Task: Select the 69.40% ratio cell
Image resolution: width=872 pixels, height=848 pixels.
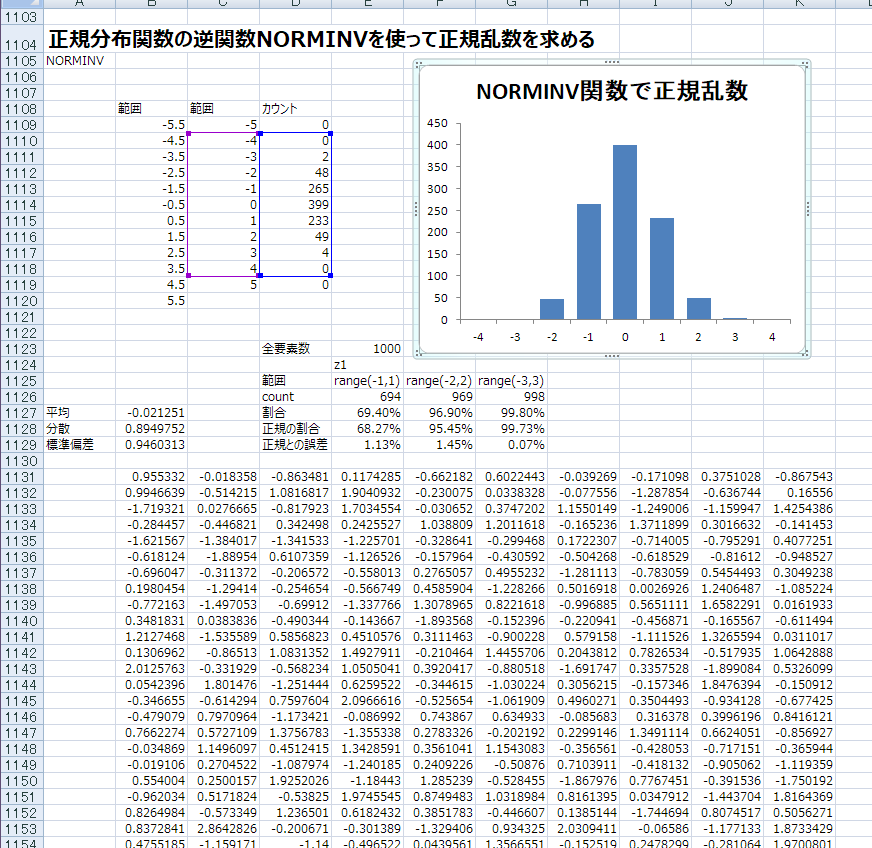Action: pos(368,413)
